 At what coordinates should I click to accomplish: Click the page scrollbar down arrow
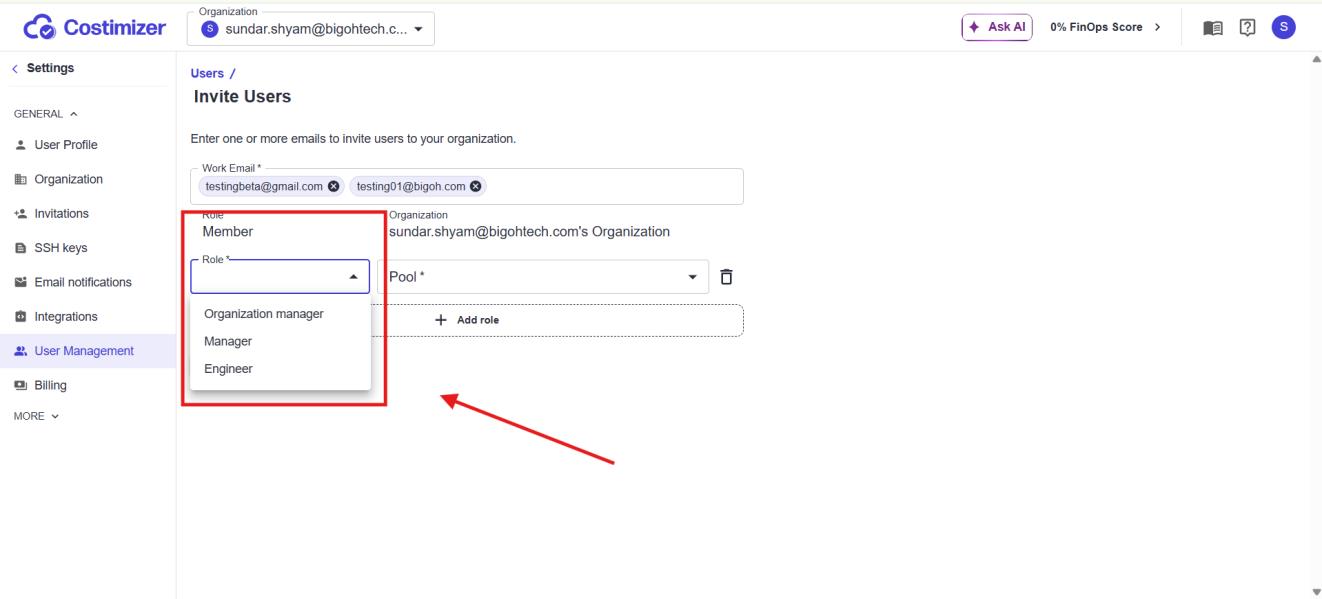[1315, 591]
